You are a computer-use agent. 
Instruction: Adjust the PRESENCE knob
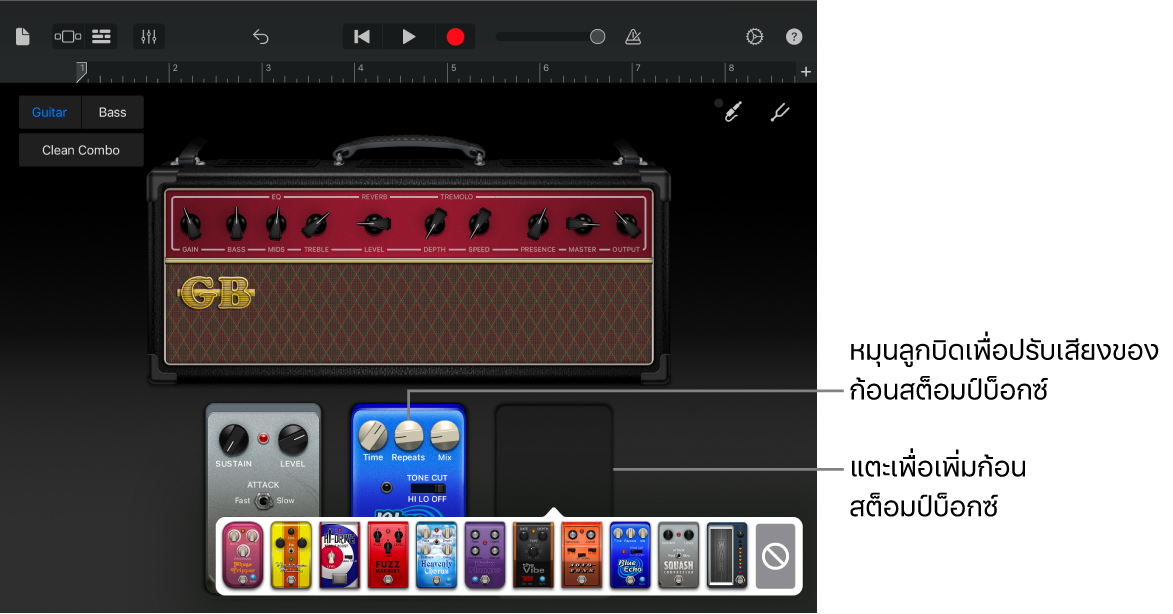point(537,224)
